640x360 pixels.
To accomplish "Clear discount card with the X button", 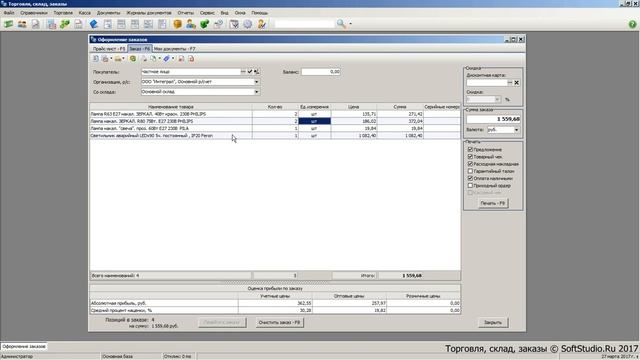I will (516, 82).
